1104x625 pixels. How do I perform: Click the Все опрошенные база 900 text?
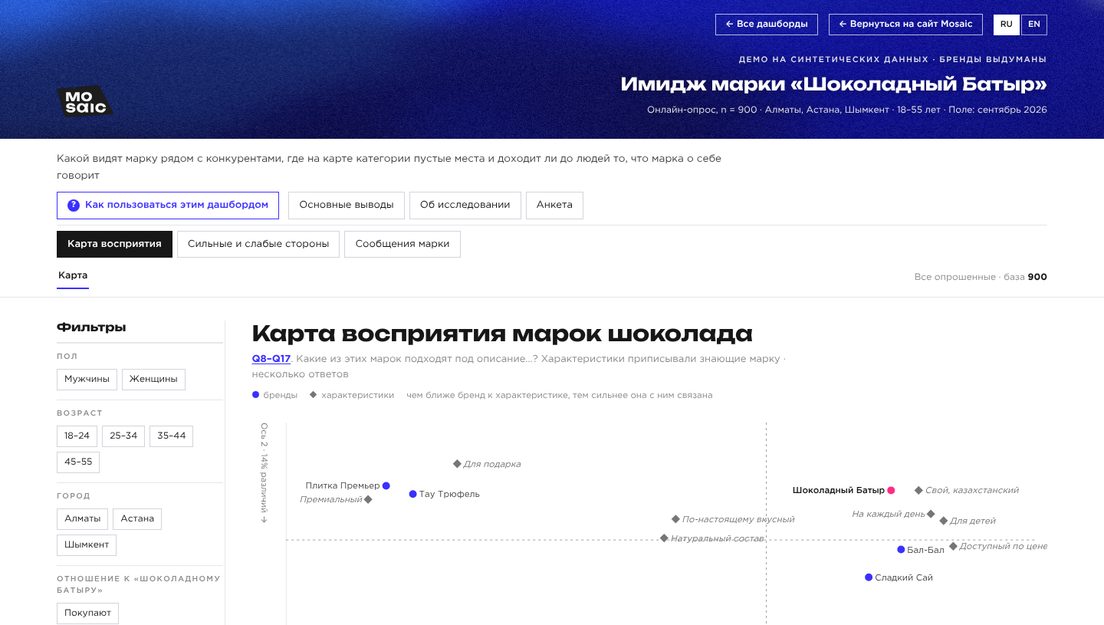(x=980, y=277)
